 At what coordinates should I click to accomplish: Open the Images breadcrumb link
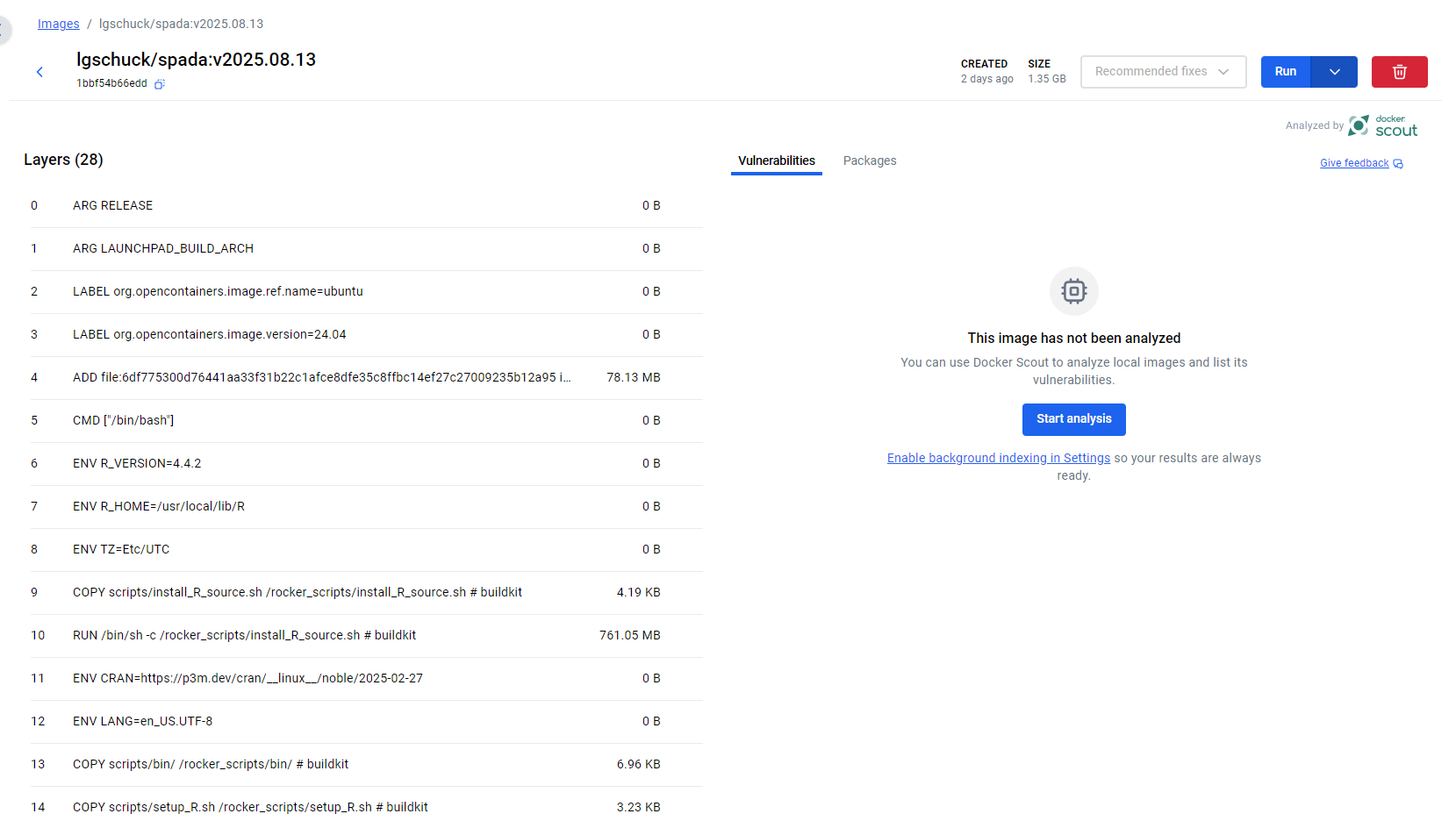tap(58, 24)
